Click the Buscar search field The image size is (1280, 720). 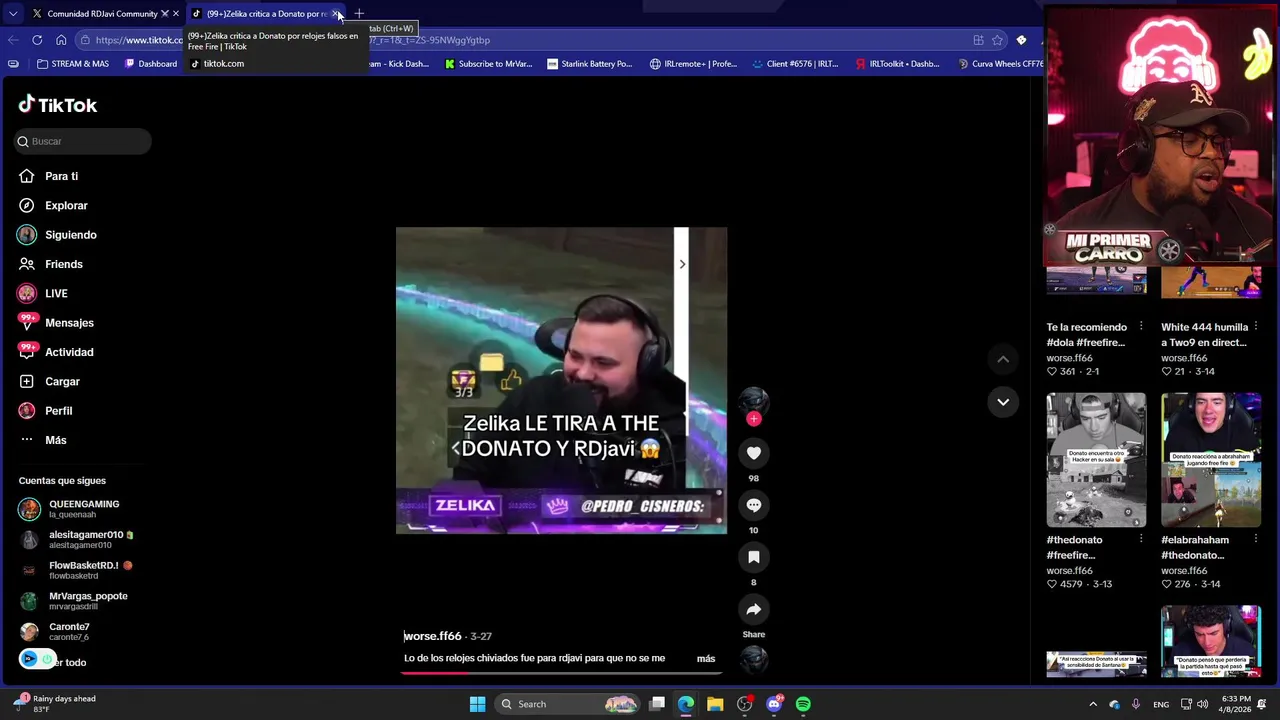(x=83, y=141)
